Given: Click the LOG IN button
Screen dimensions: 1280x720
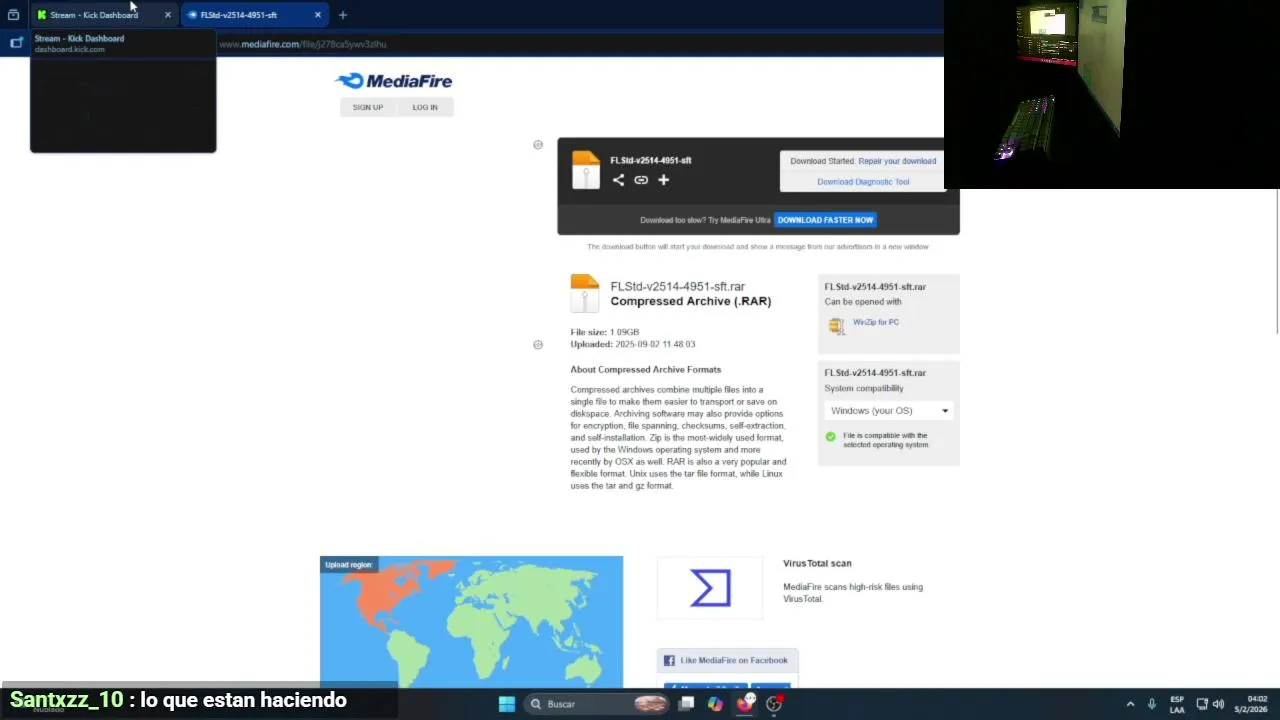Looking at the screenshot, I should (425, 107).
